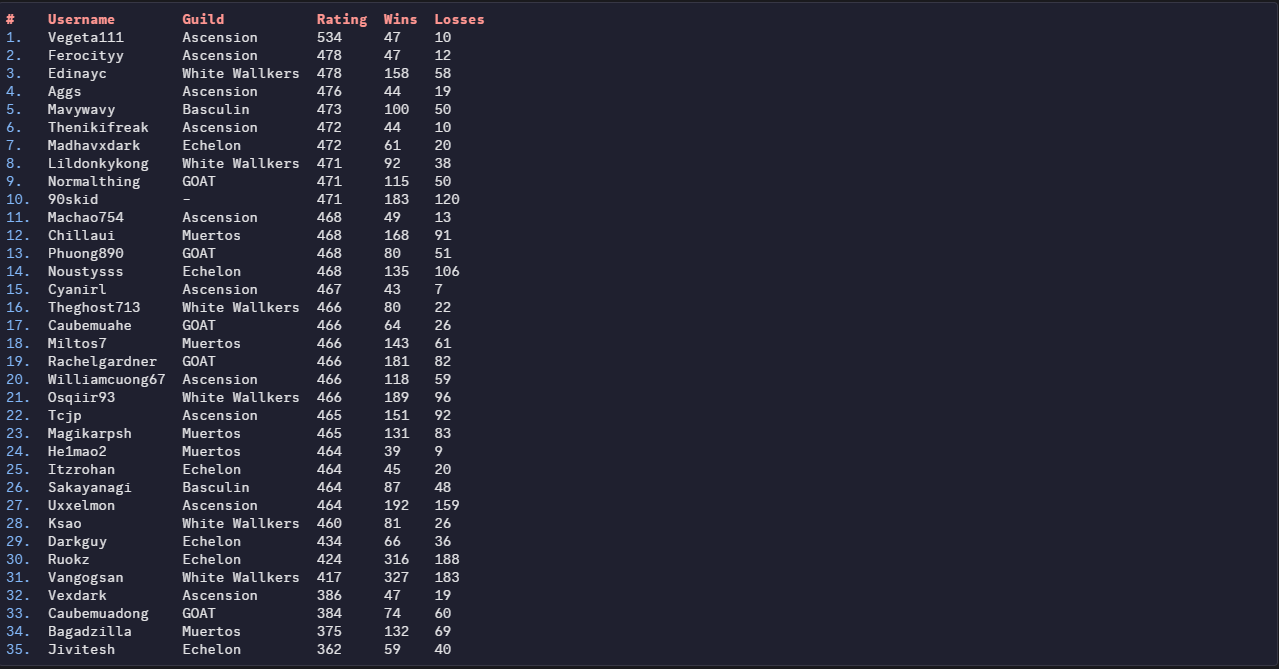Viewport: 1279px width, 669px height.
Task: Select username Theghost713
Action: click(x=94, y=307)
